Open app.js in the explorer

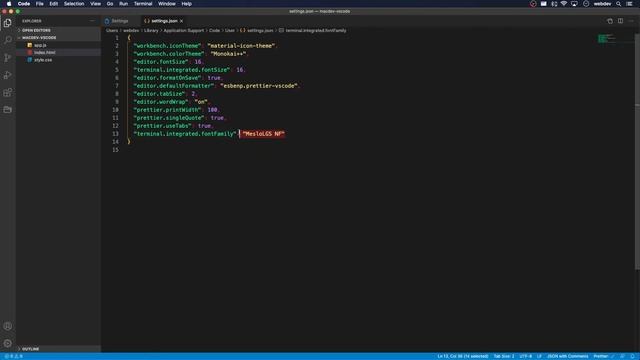pyautogui.click(x=40, y=45)
